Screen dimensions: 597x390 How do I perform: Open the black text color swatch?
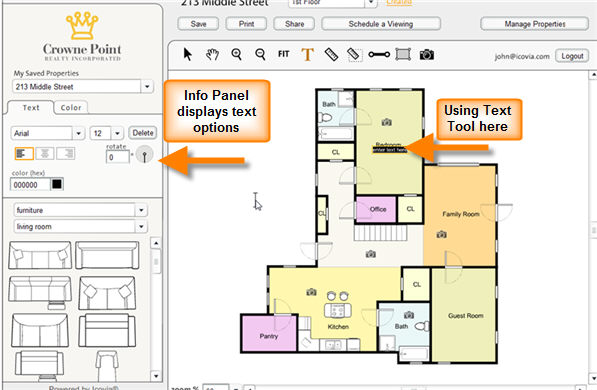(x=57, y=184)
